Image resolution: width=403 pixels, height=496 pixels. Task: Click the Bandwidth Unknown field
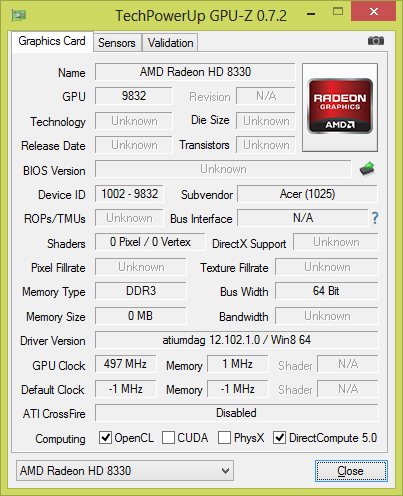click(327, 315)
